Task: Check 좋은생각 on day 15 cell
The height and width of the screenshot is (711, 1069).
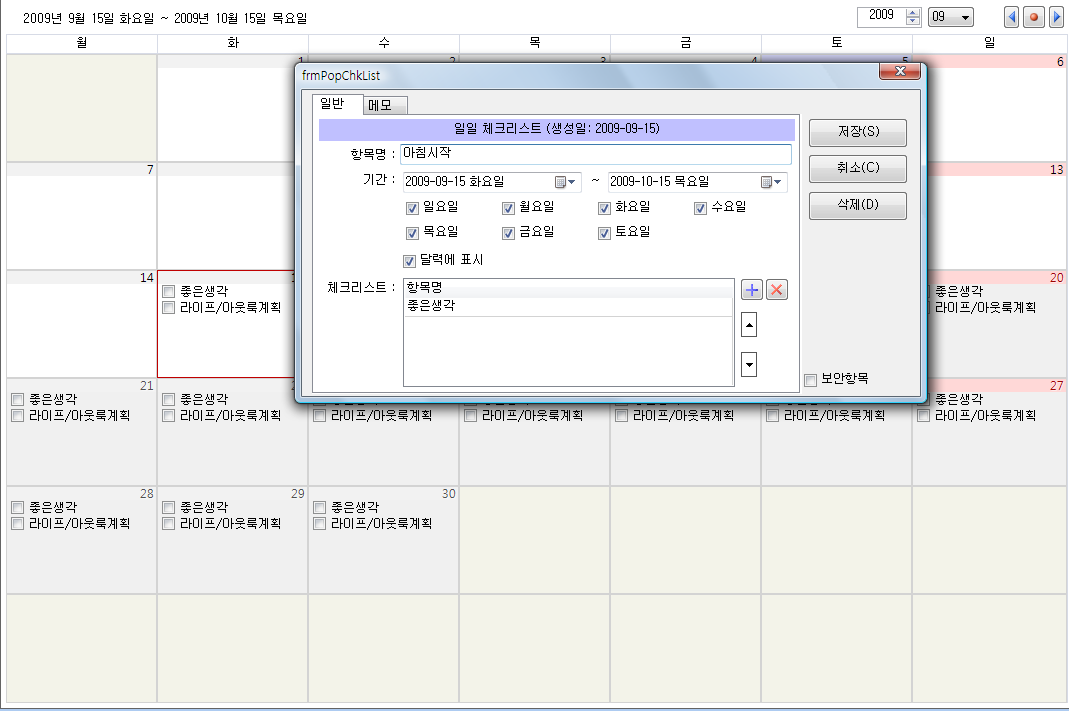Action: click(169, 292)
